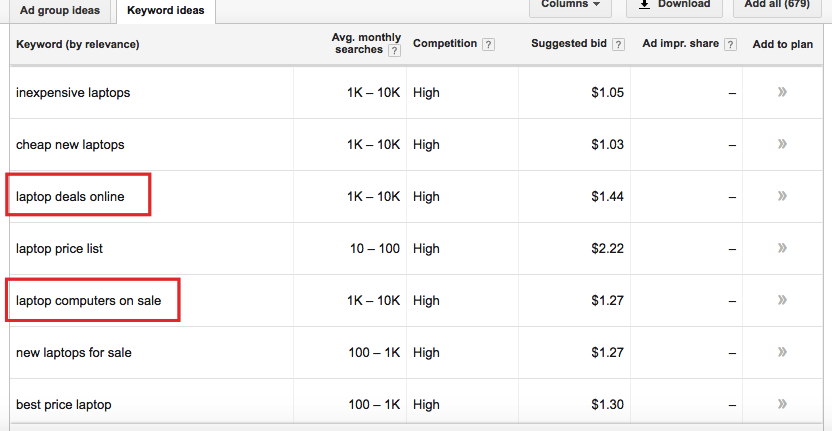Add 'cheap new laptops' to plan arrow
Screen dimensions: 832x431
click(x=782, y=144)
